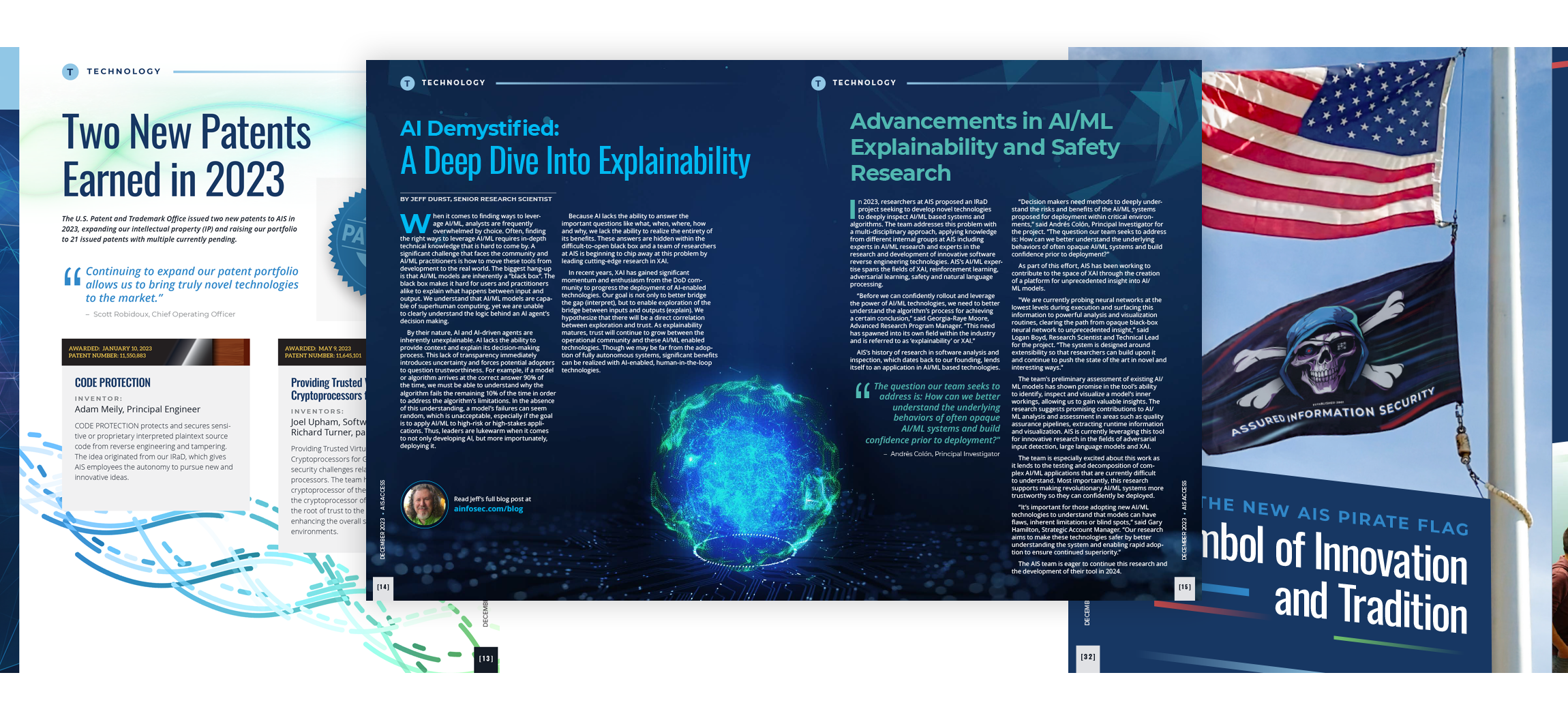The height and width of the screenshot is (705, 1568).
Task: Click the vertical 'DECEMBER 2023 • AIS ACCESS' text on page 14
Action: 382,520
